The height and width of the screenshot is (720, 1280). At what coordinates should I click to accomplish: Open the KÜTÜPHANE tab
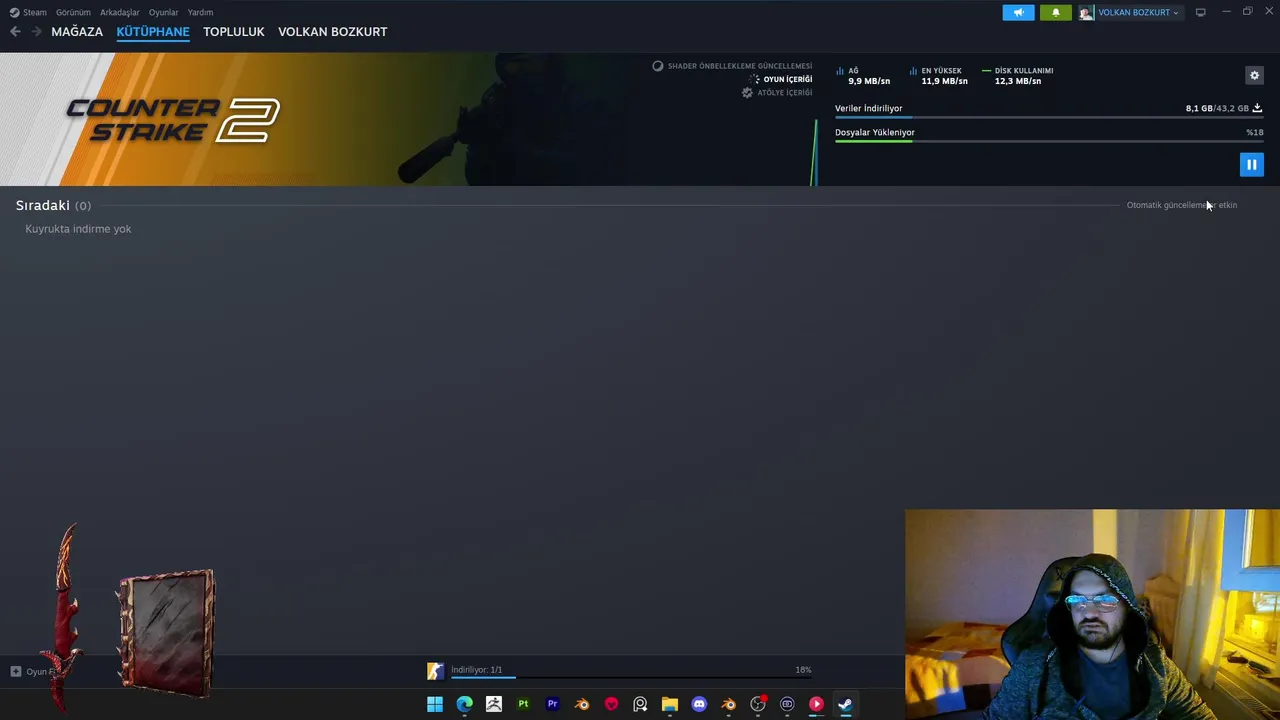click(153, 32)
